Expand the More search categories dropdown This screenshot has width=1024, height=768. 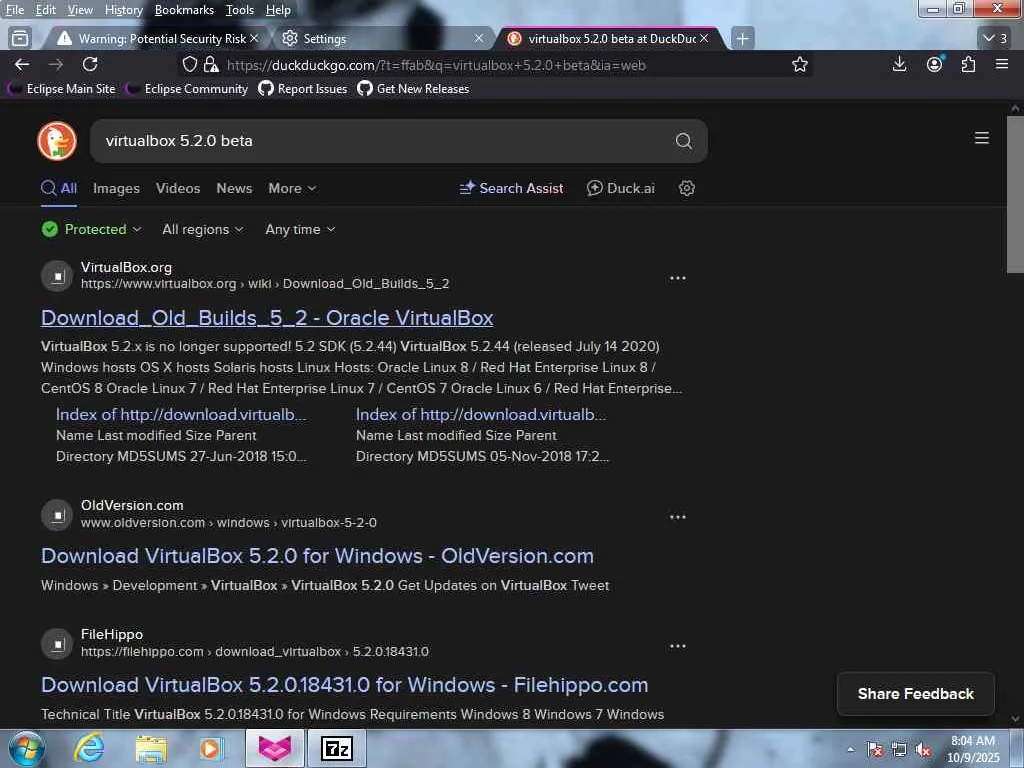coord(292,188)
